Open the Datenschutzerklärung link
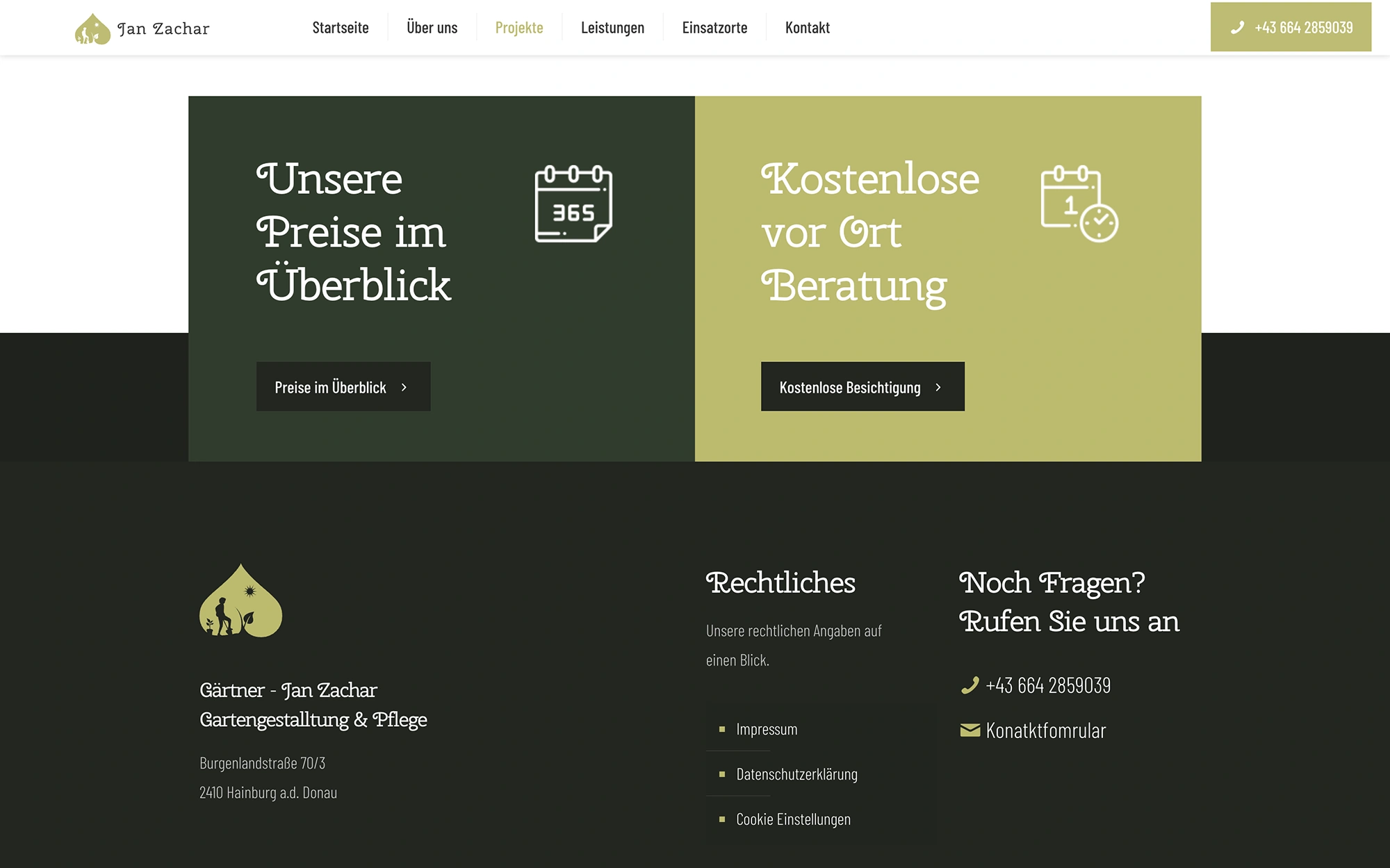This screenshot has width=1390, height=868. point(796,774)
